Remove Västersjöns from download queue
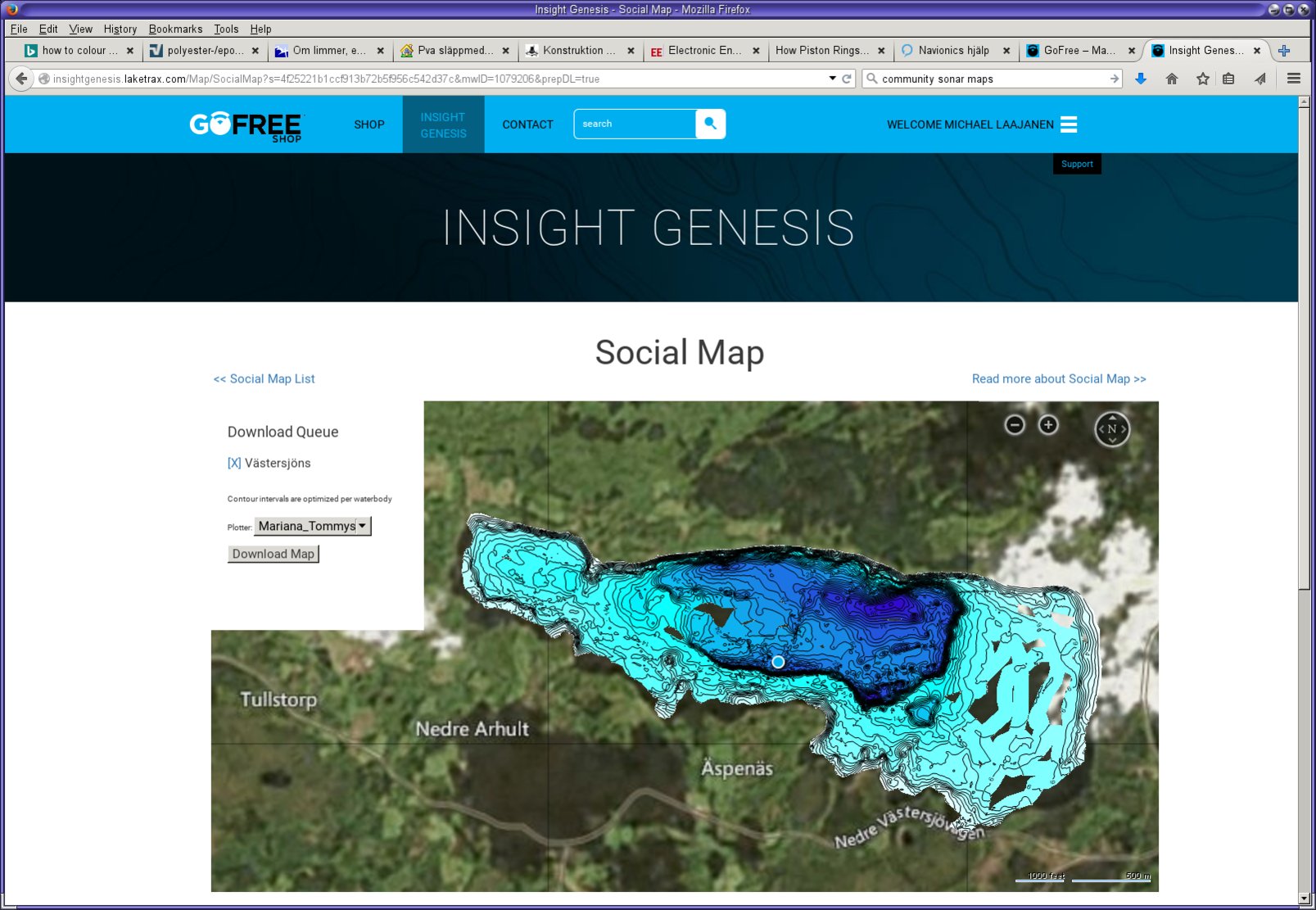1316x910 pixels. tap(234, 463)
